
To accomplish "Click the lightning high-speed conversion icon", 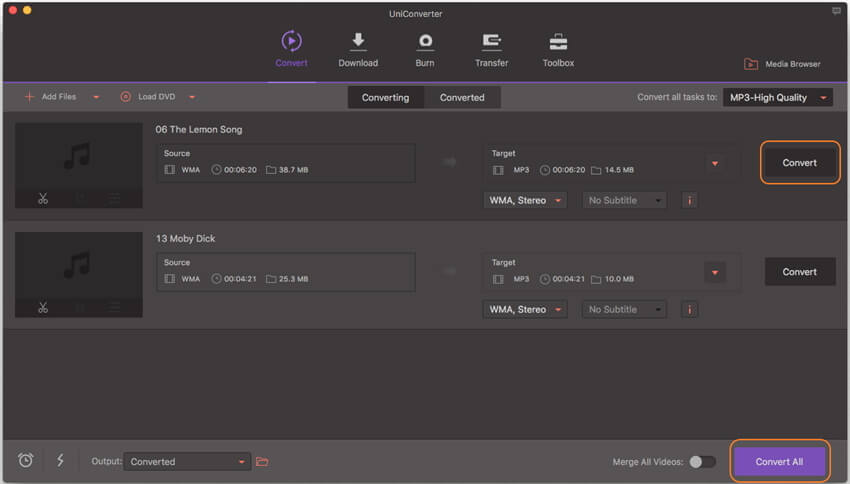I will [x=60, y=460].
